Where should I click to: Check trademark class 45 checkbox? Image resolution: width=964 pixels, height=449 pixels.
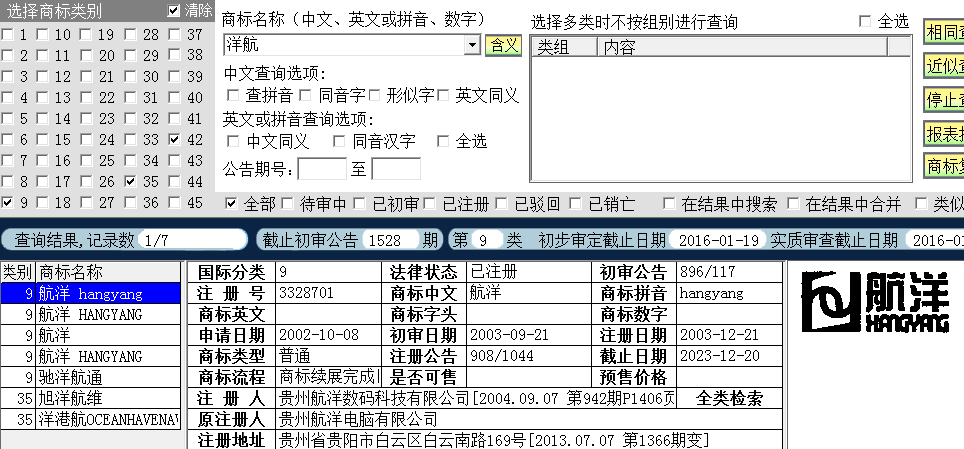point(175,202)
